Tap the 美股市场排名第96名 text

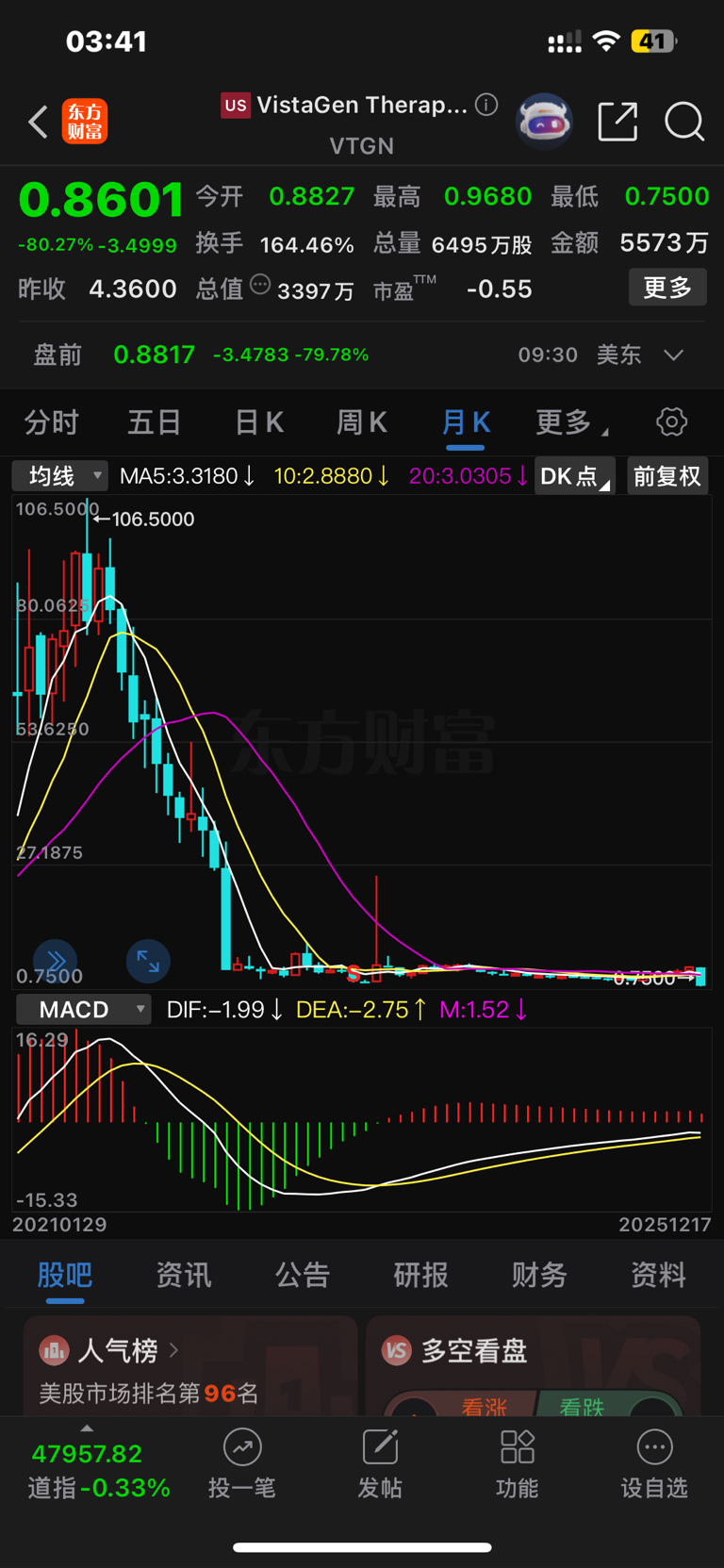149,1393
